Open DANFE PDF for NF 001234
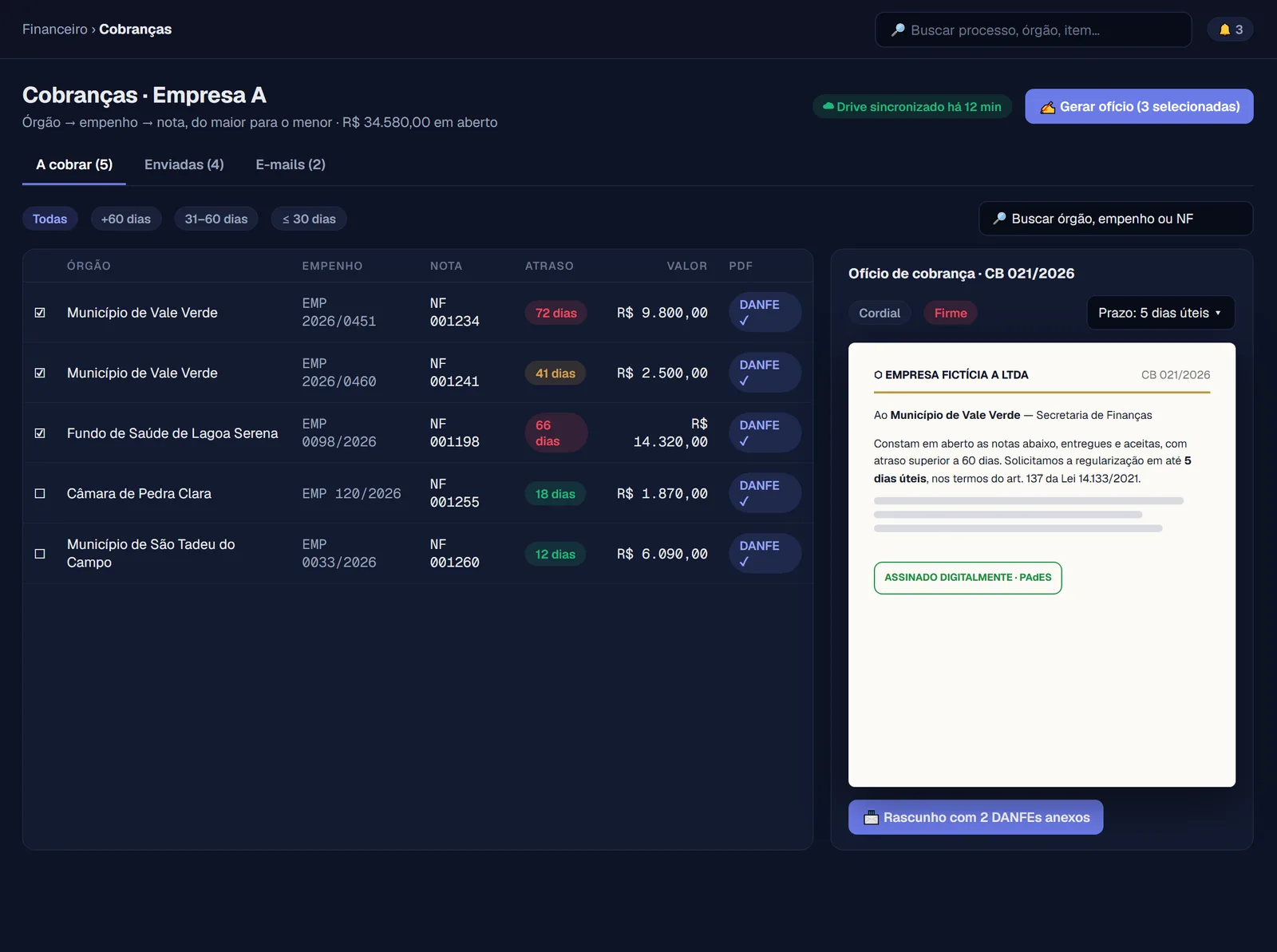1277x952 pixels. click(765, 313)
